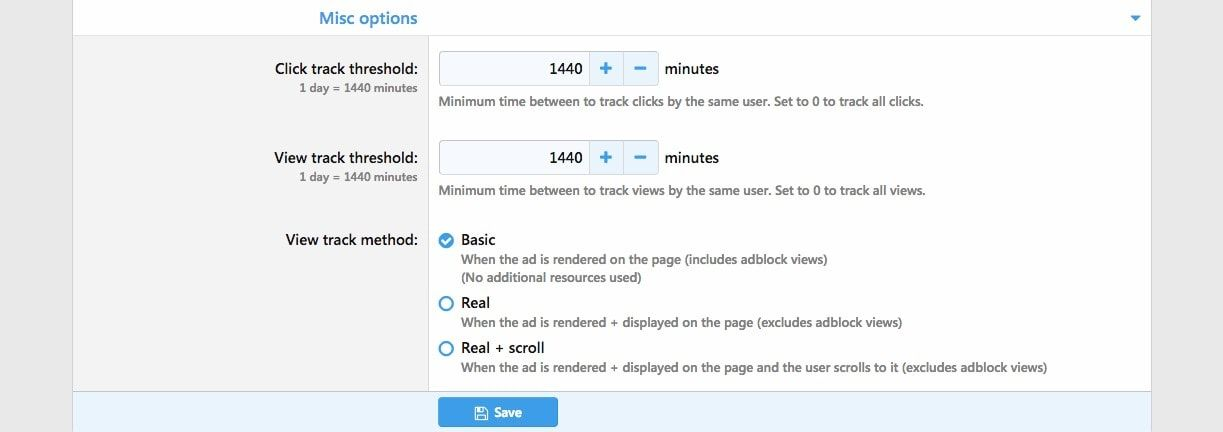The height and width of the screenshot is (432, 1223).
Task: Focus the View track threshold input
Action: (514, 157)
